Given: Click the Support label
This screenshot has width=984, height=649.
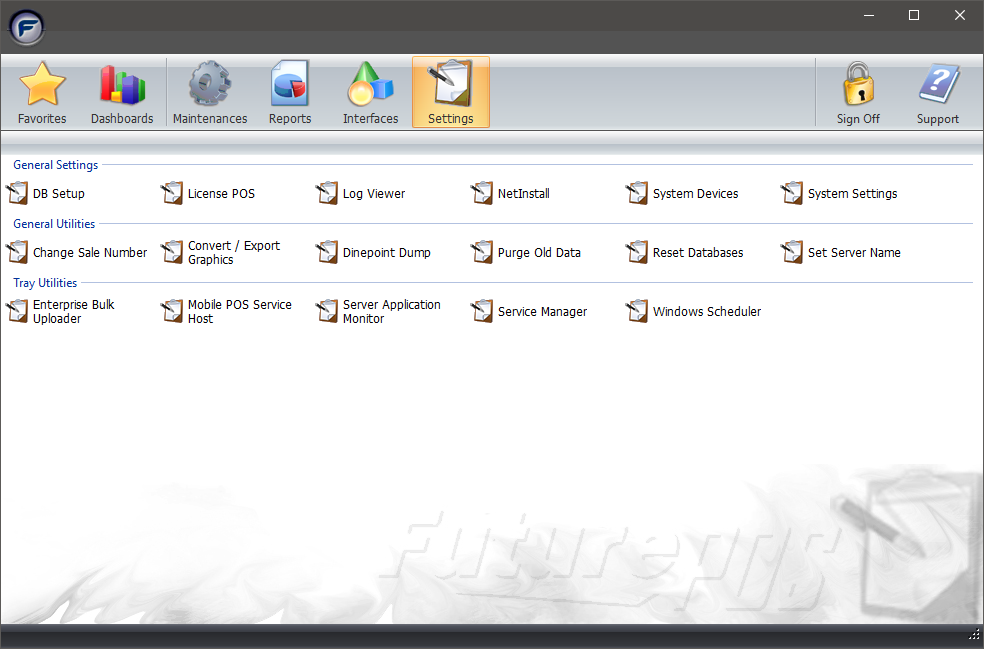Looking at the screenshot, I should [x=938, y=119].
